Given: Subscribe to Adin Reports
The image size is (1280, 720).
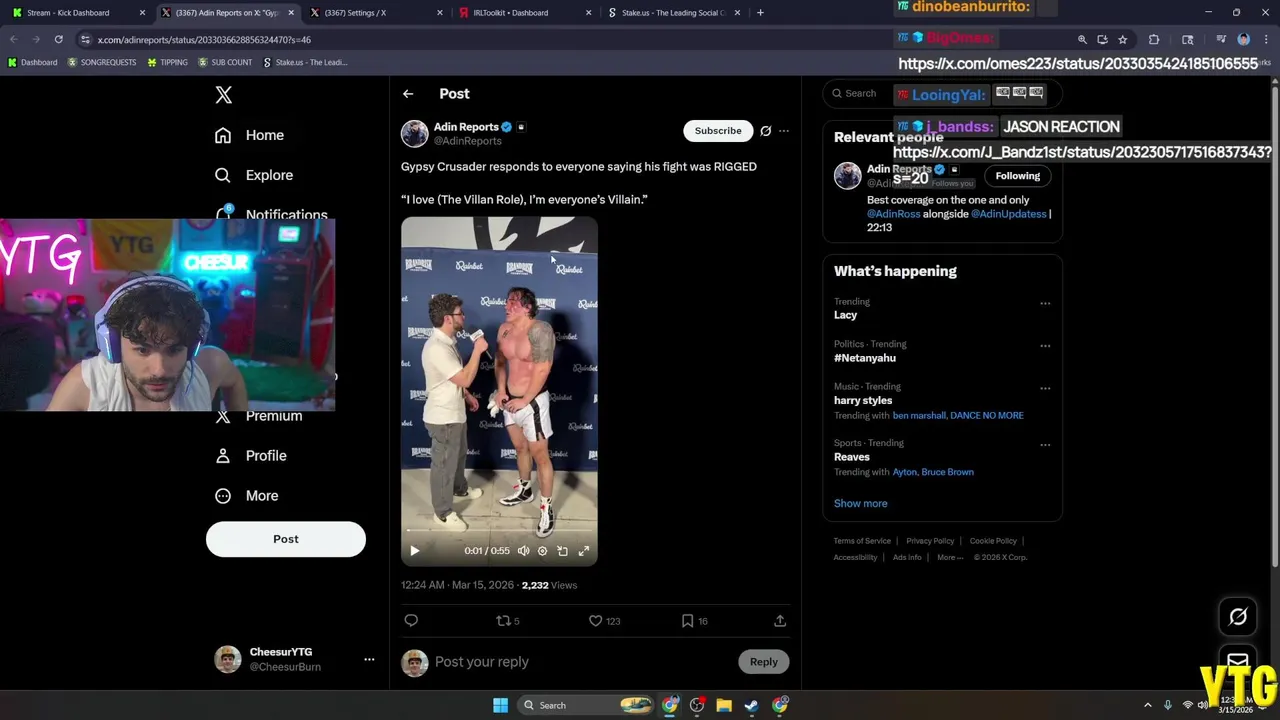Looking at the screenshot, I should (x=718, y=131).
